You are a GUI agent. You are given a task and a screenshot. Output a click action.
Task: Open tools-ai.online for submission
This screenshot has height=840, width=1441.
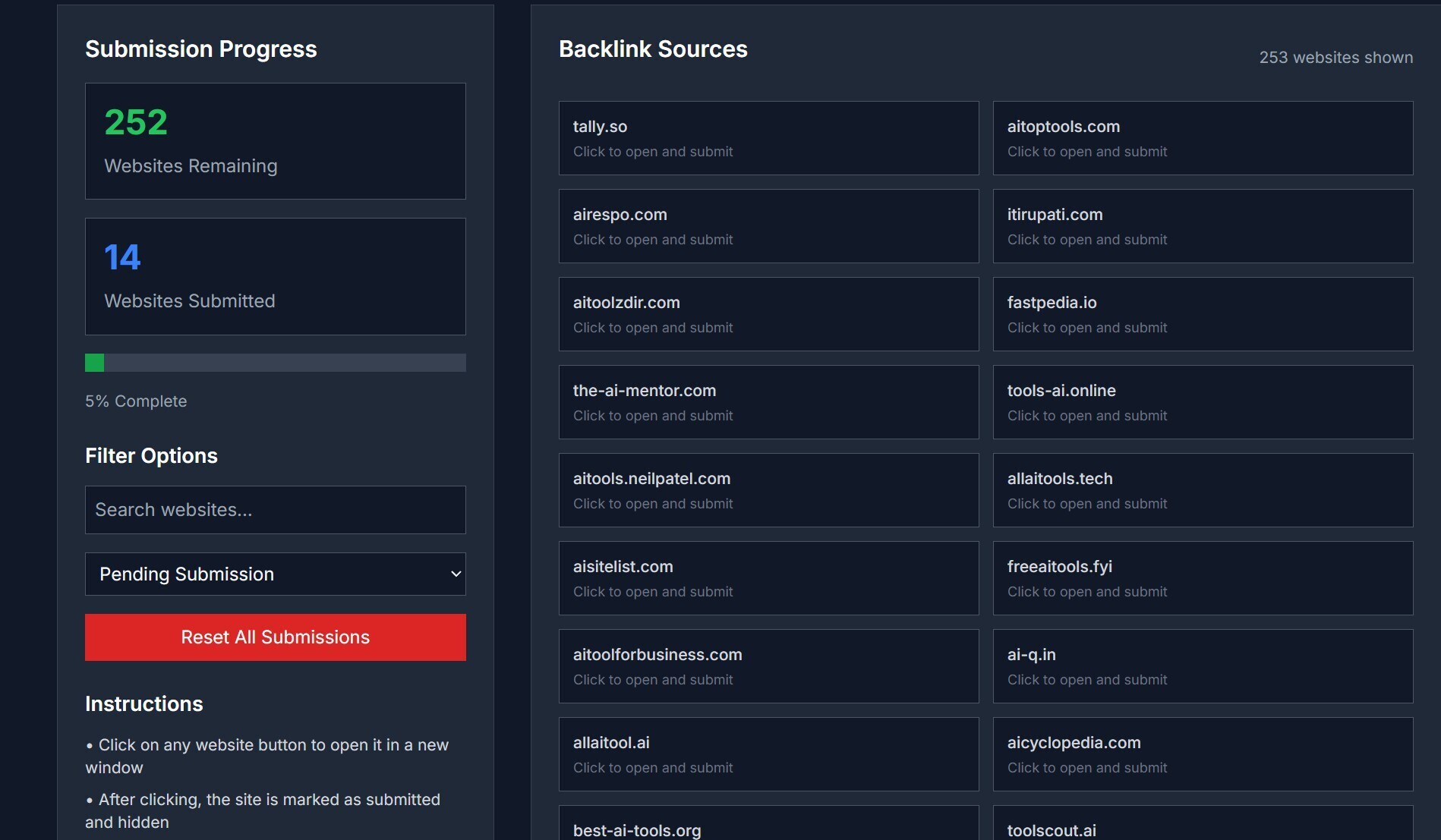coord(1203,402)
